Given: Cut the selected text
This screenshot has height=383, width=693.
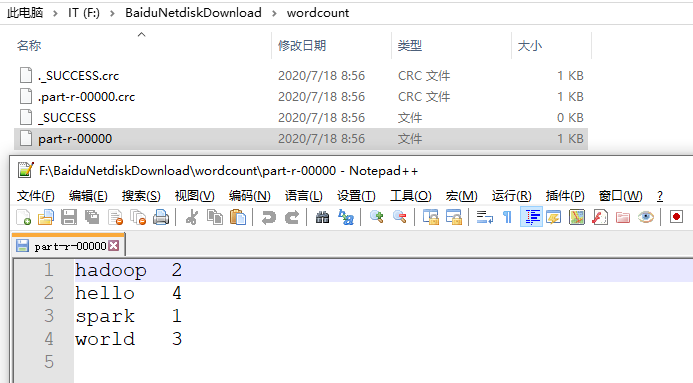Looking at the screenshot, I should (x=191, y=217).
